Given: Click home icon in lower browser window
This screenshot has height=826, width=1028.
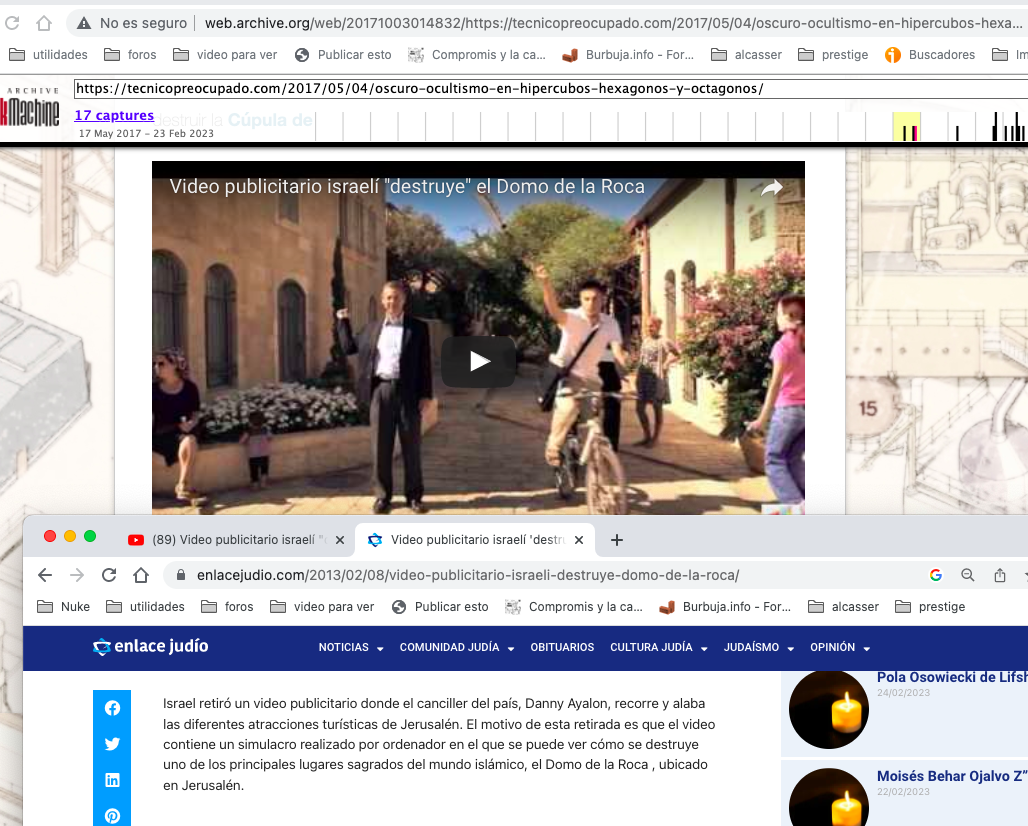Looking at the screenshot, I should click(141, 575).
